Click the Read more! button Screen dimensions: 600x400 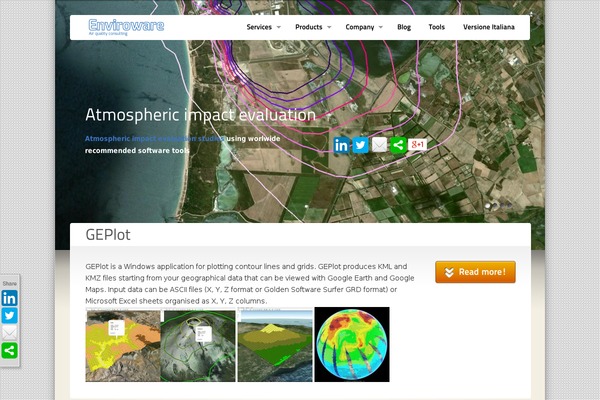[x=475, y=272]
